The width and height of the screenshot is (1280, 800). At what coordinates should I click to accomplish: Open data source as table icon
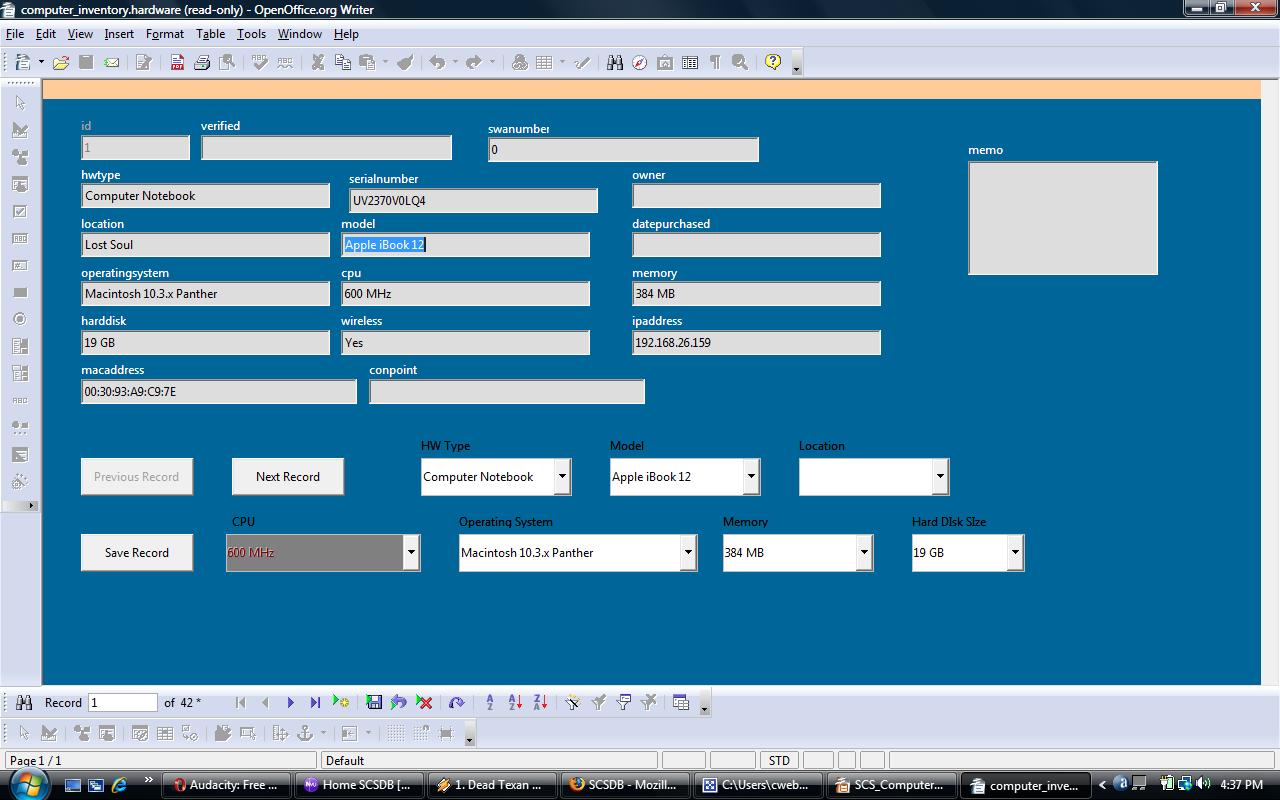click(681, 703)
